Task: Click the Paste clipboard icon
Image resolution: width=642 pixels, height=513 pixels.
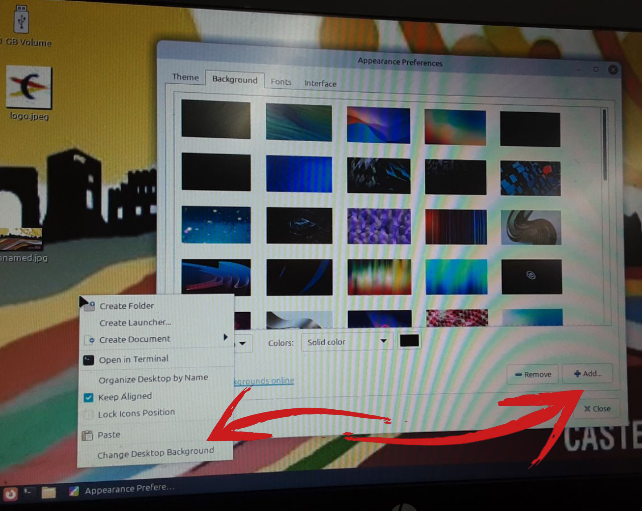Action: click(x=87, y=435)
